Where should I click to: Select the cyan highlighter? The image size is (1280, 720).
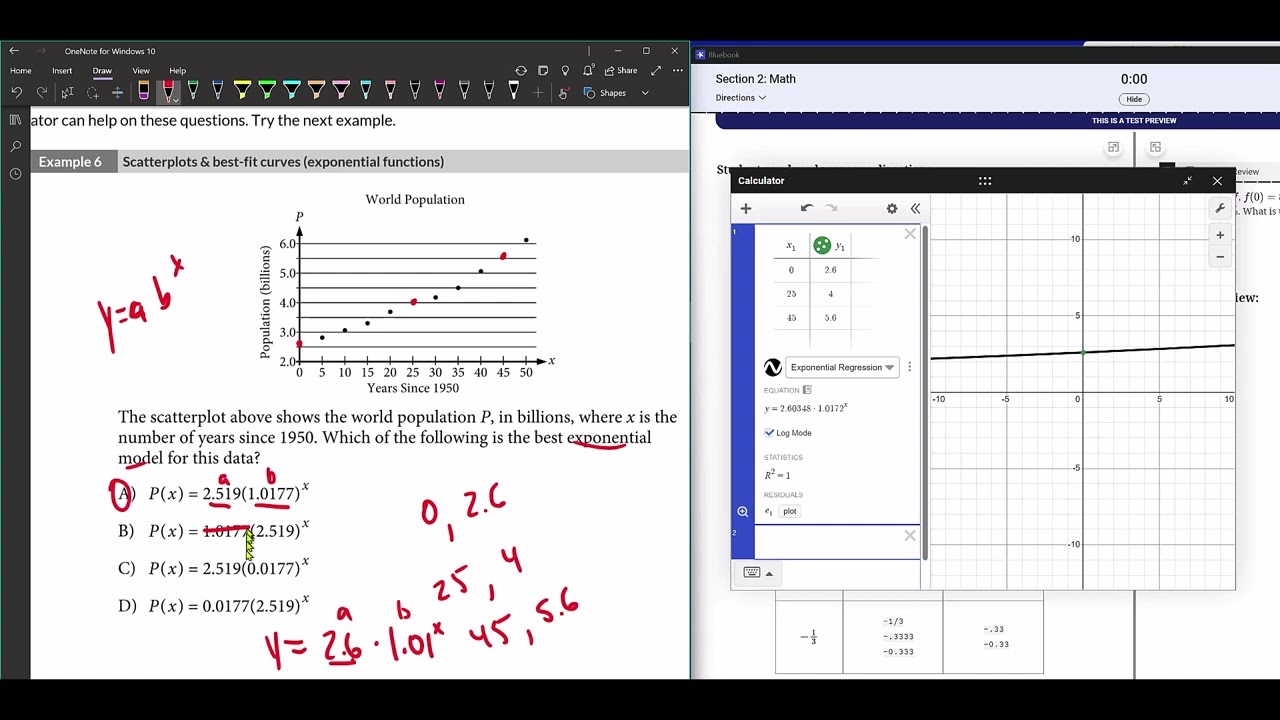click(x=291, y=92)
